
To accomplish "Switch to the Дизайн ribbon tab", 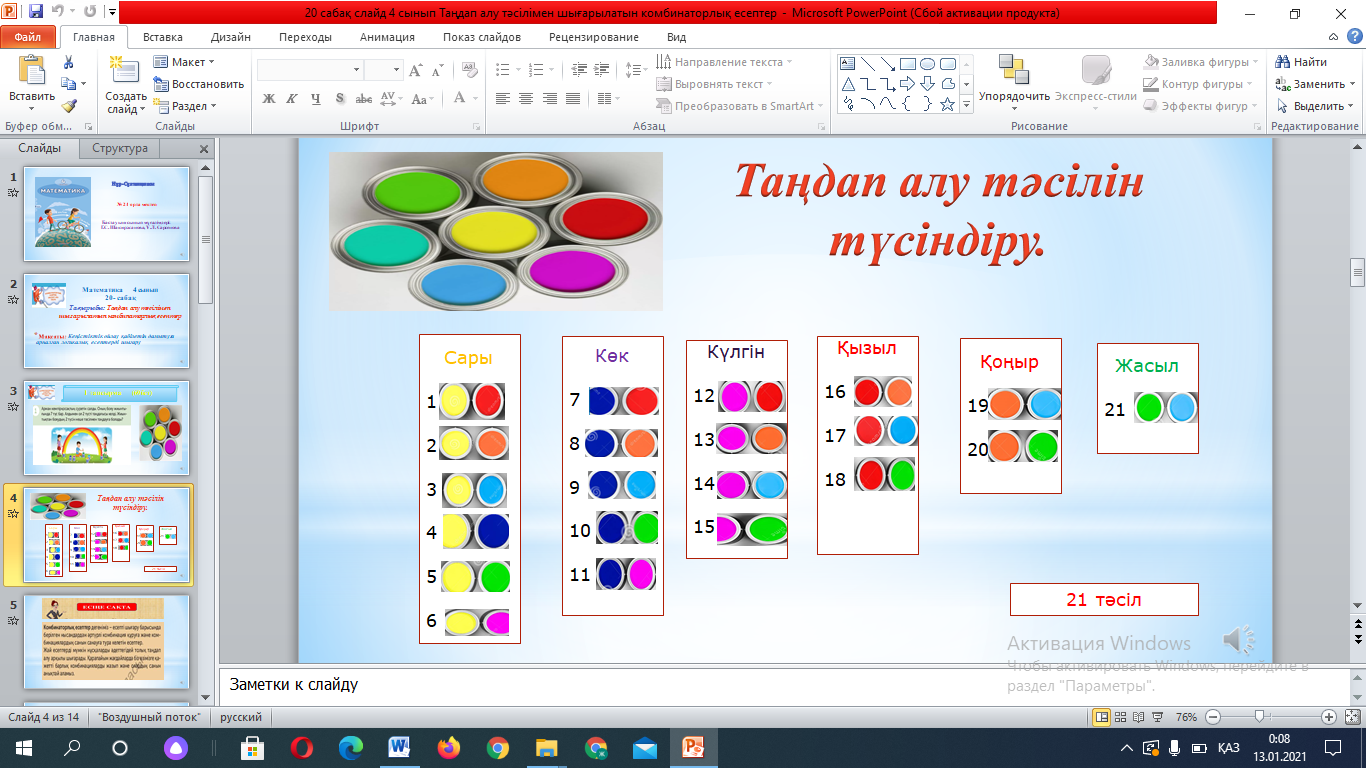I will tap(231, 37).
